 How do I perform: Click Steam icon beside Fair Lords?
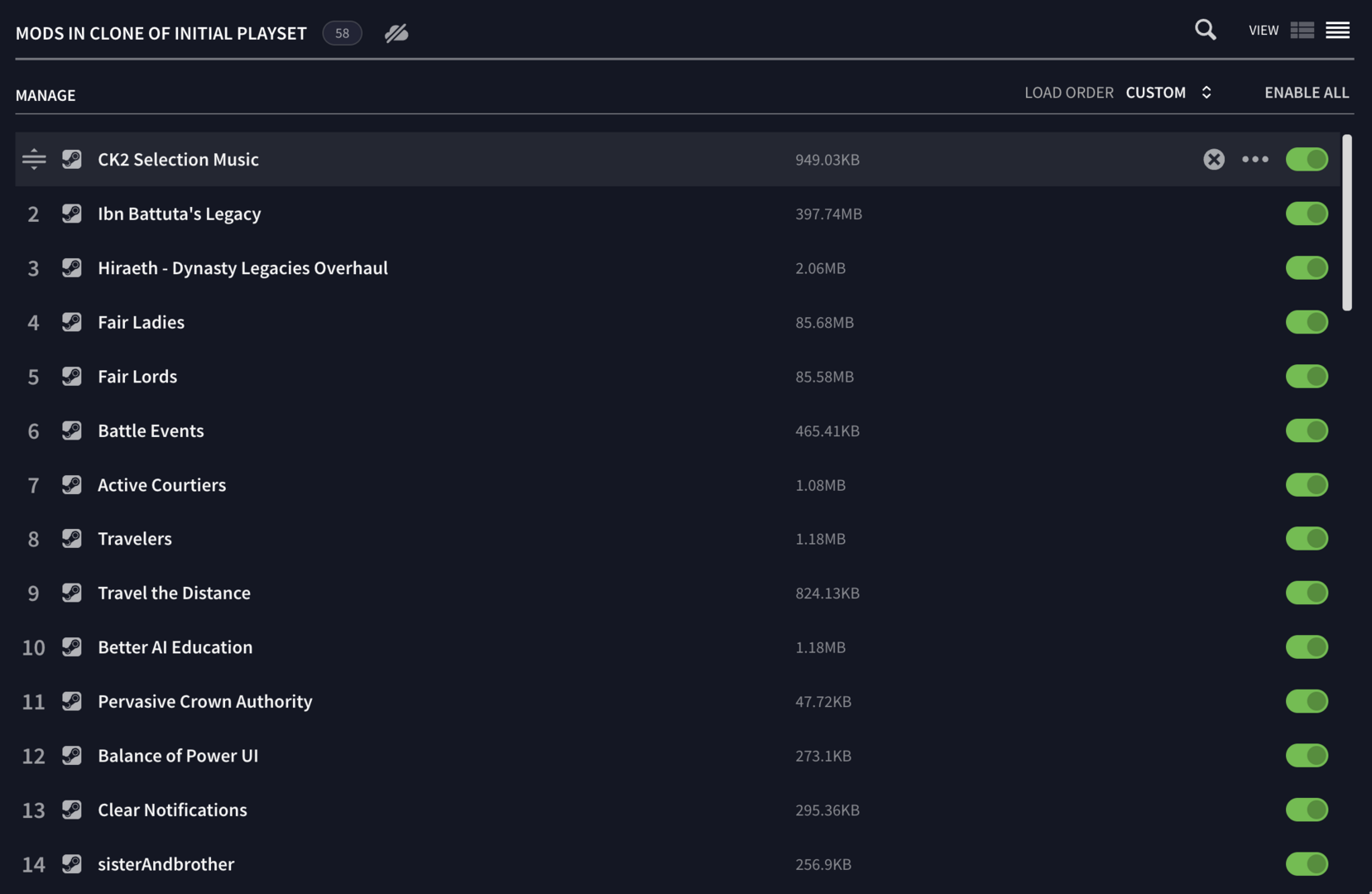click(x=72, y=376)
